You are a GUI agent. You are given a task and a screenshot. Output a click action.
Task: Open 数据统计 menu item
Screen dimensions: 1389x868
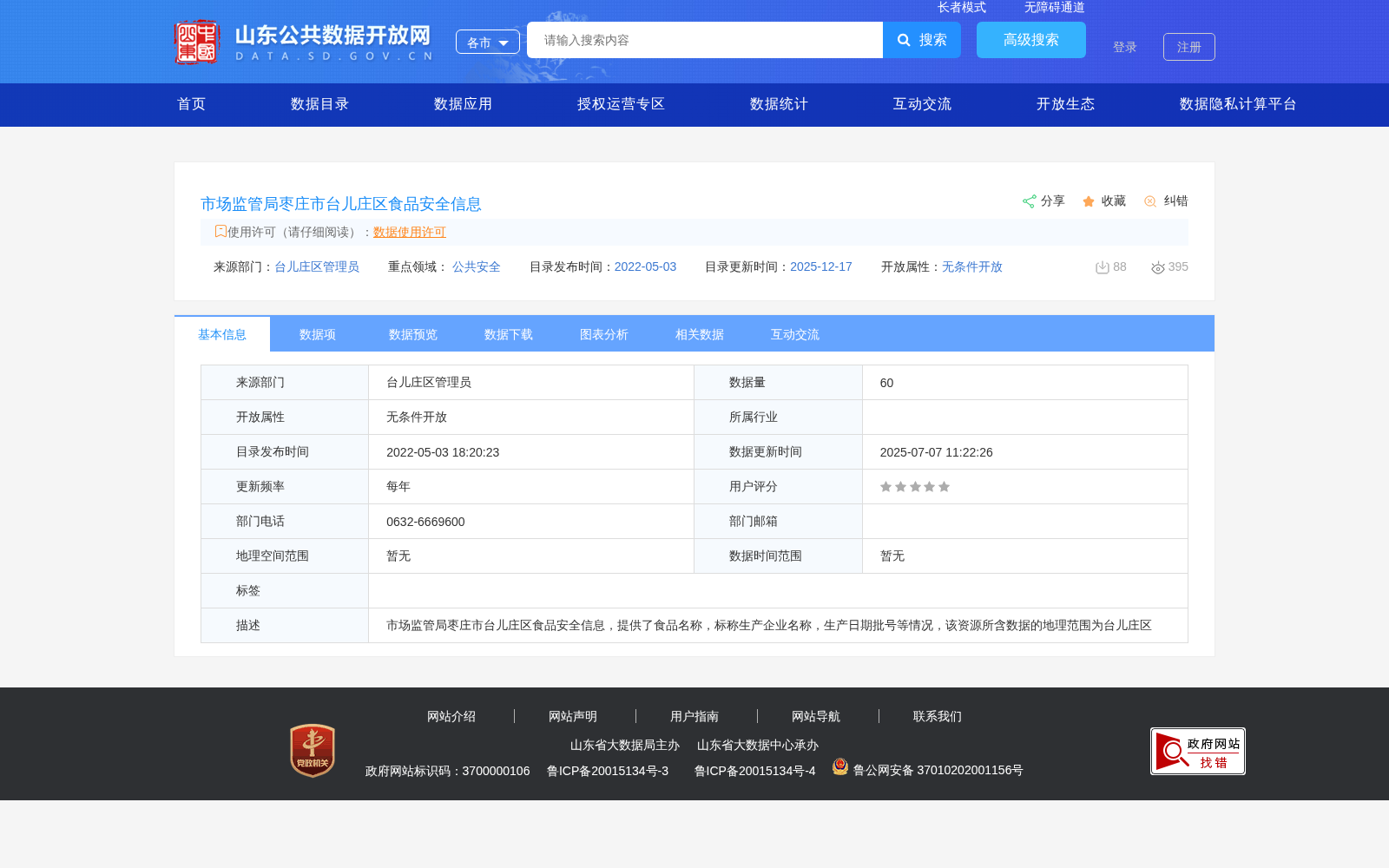[780, 104]
